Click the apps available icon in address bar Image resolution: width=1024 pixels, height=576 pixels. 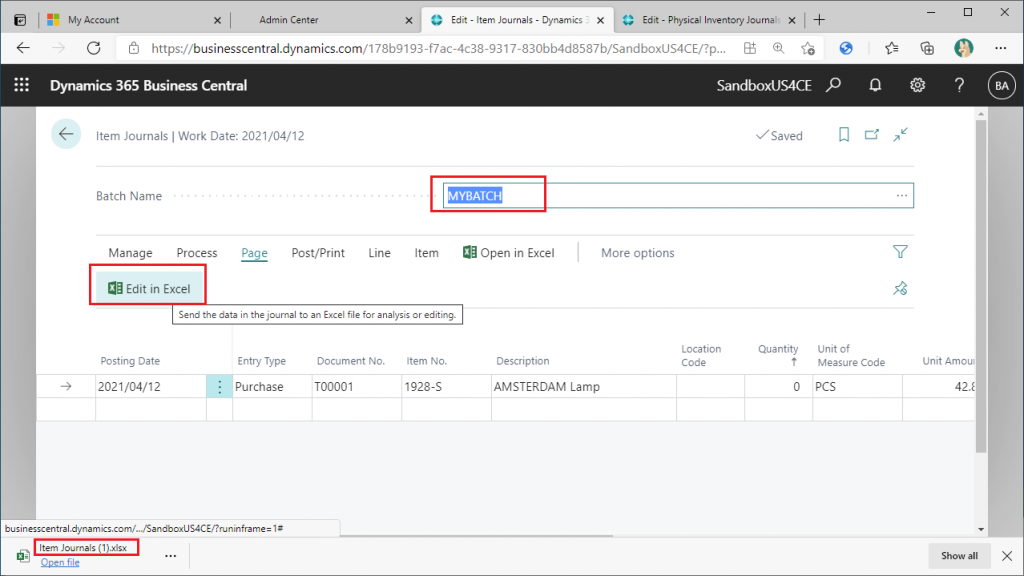(750, 48)
